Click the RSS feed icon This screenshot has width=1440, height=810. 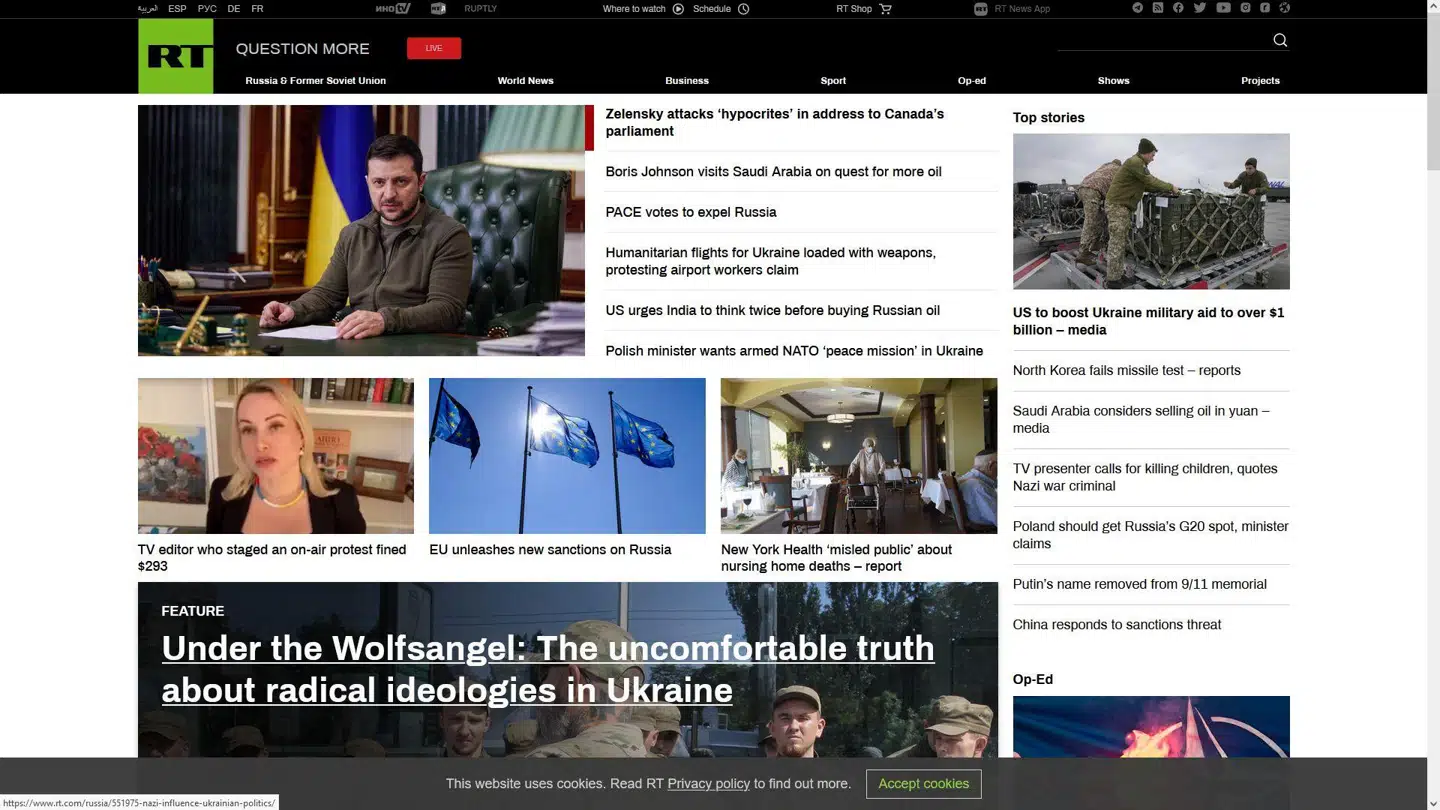click(x=1158, y=8)
